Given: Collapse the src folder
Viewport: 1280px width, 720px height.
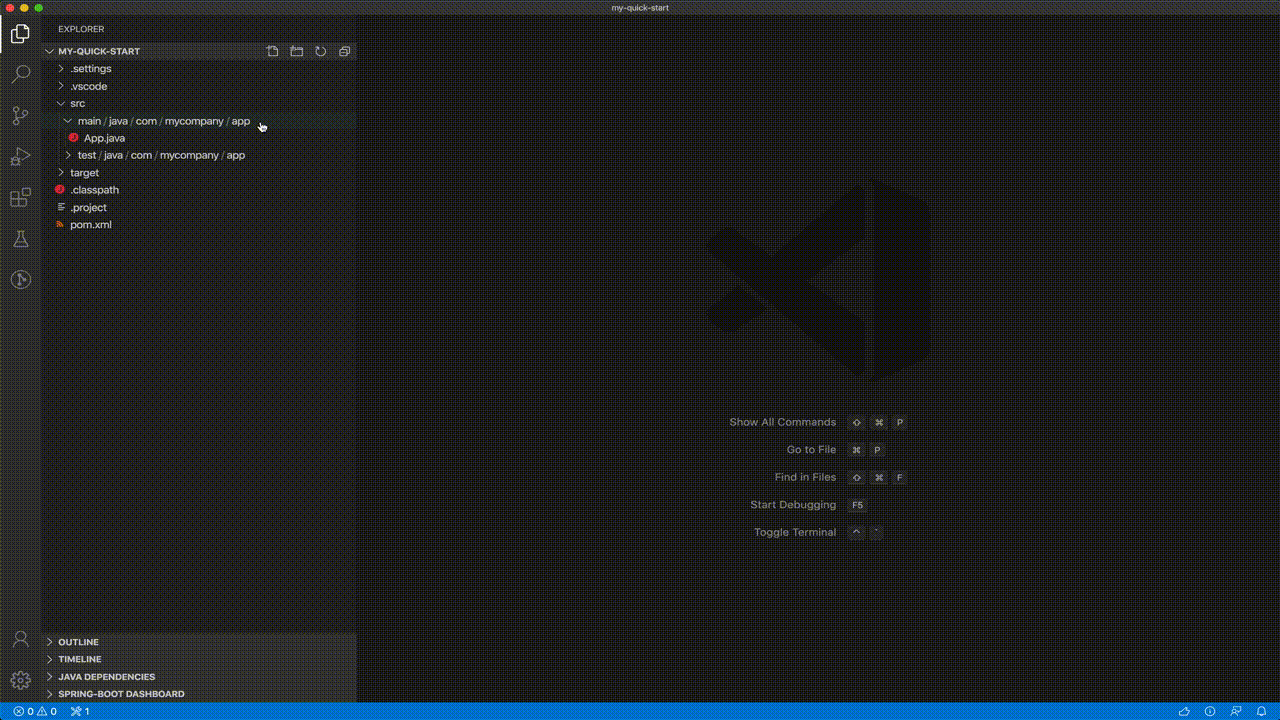Looking at the screenshot, I should click(x=61, y=103).
